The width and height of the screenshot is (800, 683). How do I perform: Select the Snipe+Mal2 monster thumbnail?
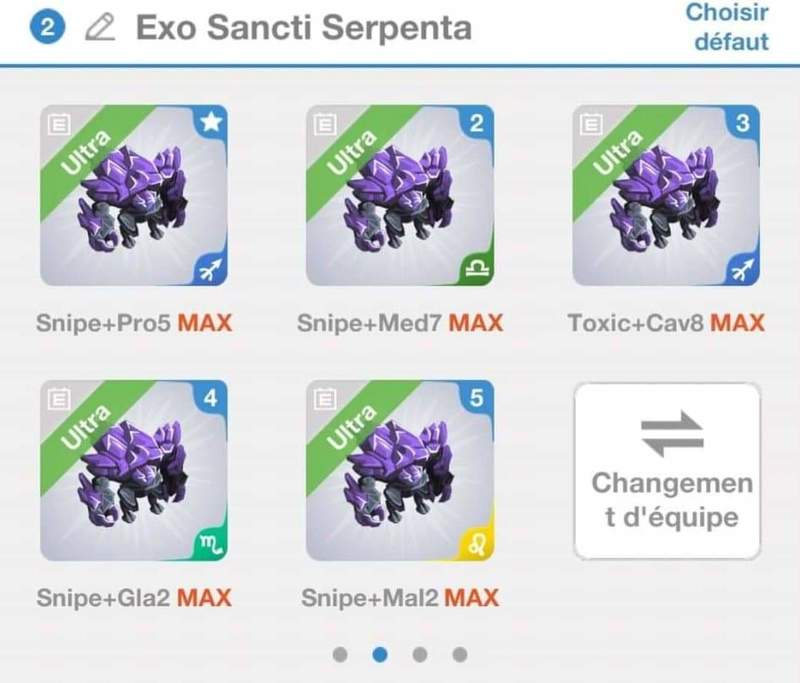pos(400,470)
